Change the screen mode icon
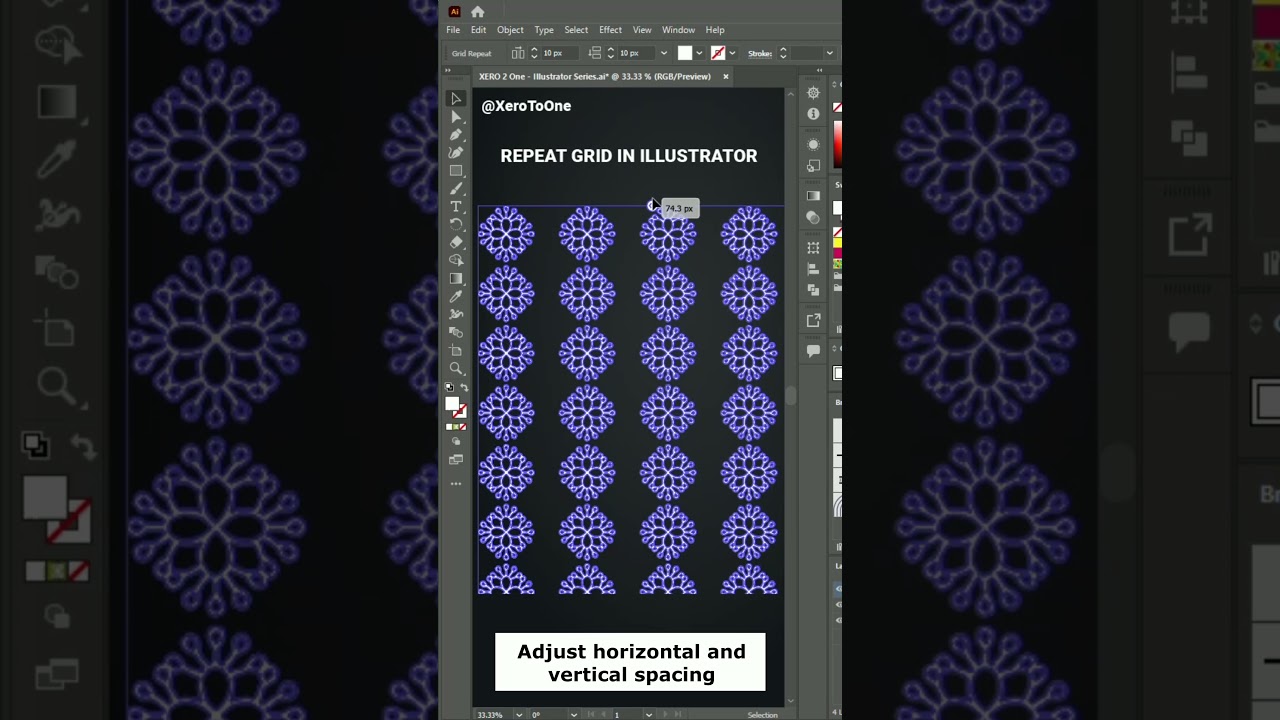 pyautogui.click(x=456, y=460)
